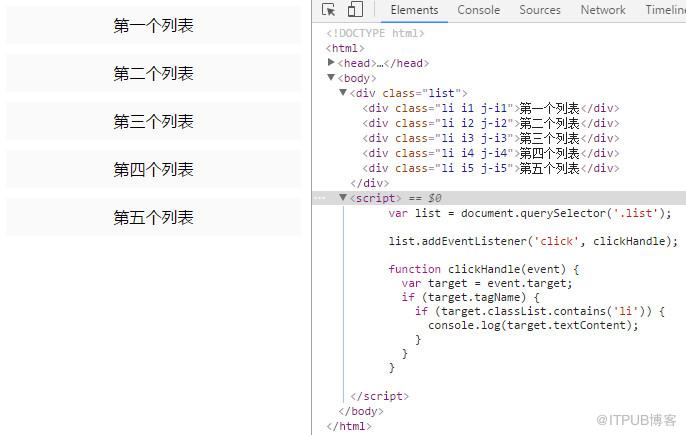
Task: Click the 第三个列表 list item on the page
Action: [154, 121]
